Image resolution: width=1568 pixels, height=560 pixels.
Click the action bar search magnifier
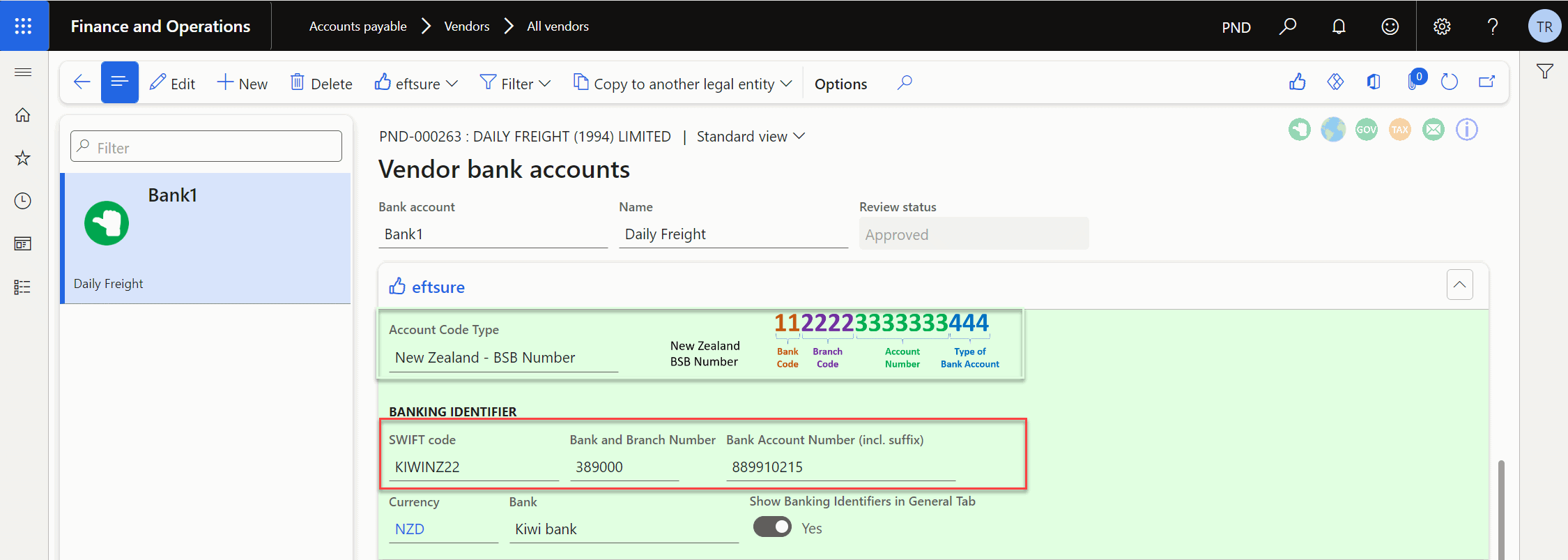pyautogui.click(x=905, y=83)
